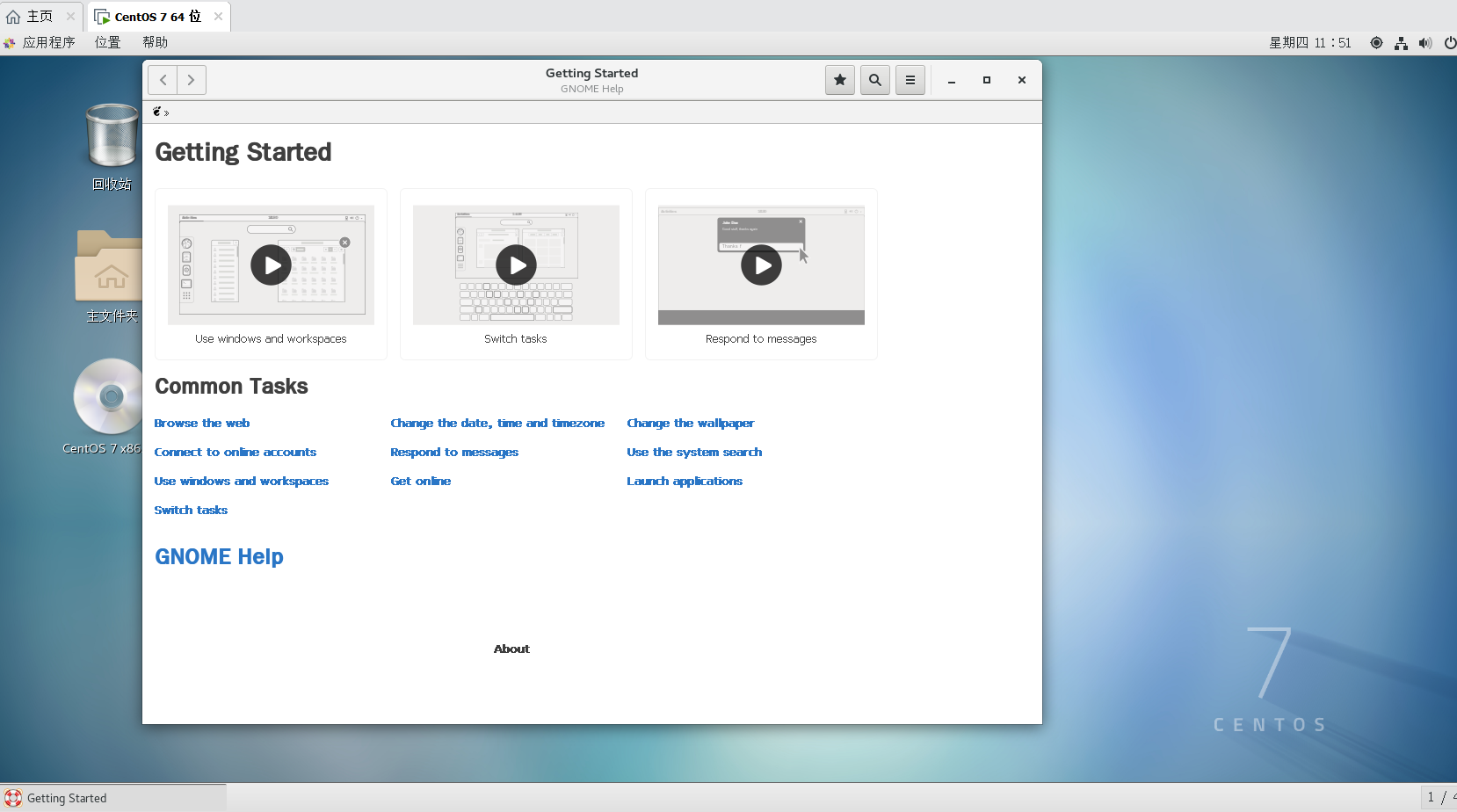
Task: Click the accessibility icon in top panel
Action: coord(1376,43)
